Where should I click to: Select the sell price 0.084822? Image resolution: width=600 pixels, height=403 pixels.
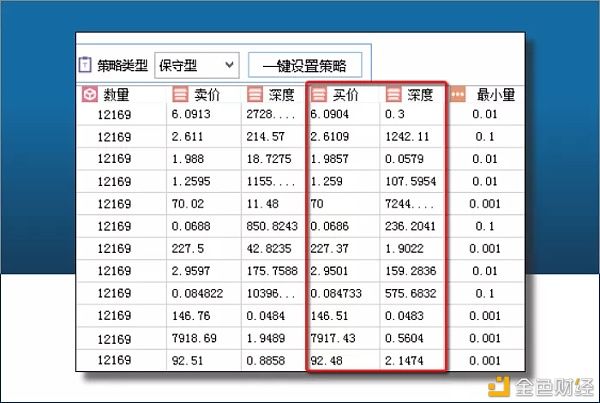click(197, 294)
